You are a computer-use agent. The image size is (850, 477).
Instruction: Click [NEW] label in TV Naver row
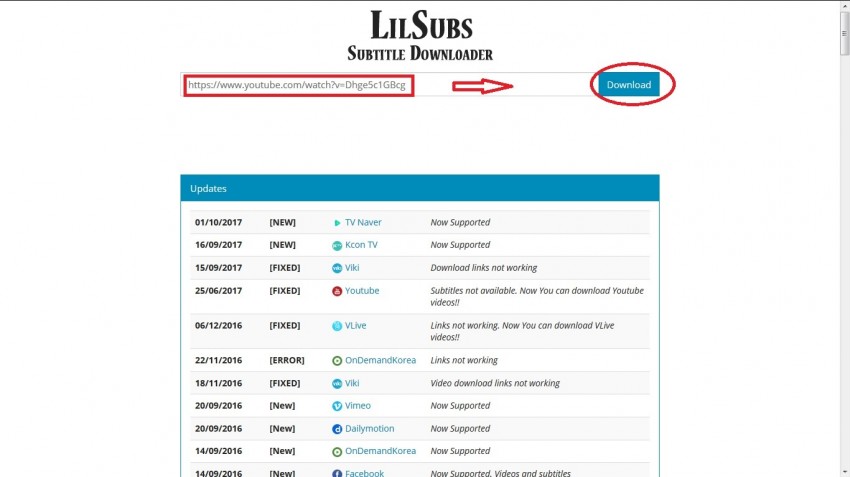coord(282,222)
